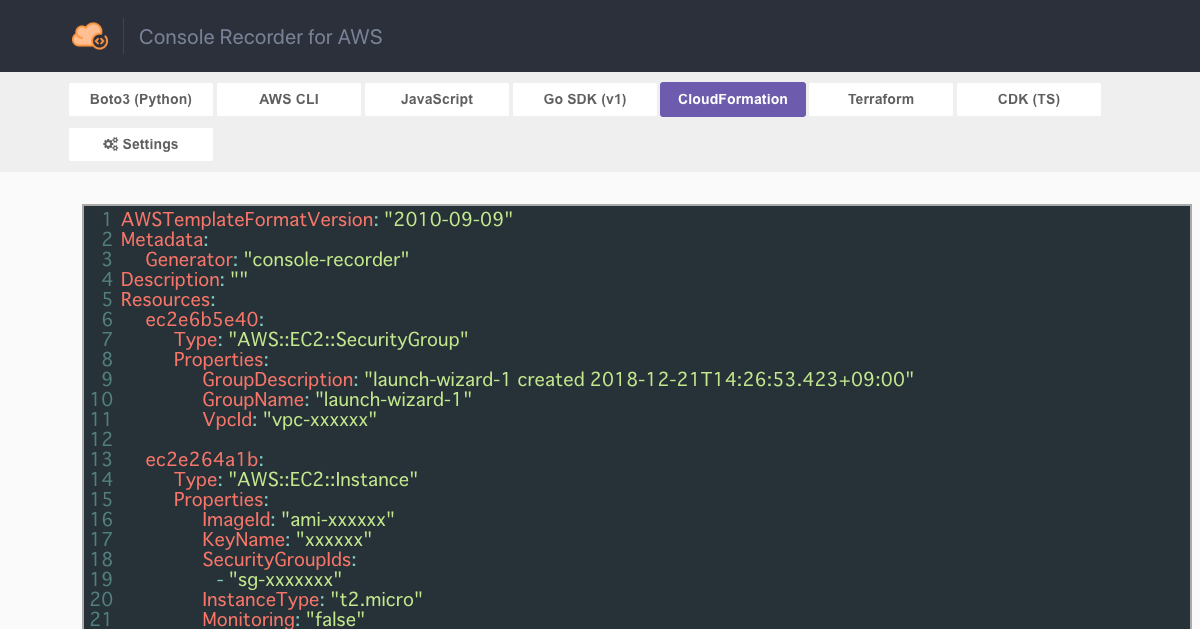The image size is (1200, 629).
Task: Click the ec2e264a1b resource name
Action: point(203,459)
